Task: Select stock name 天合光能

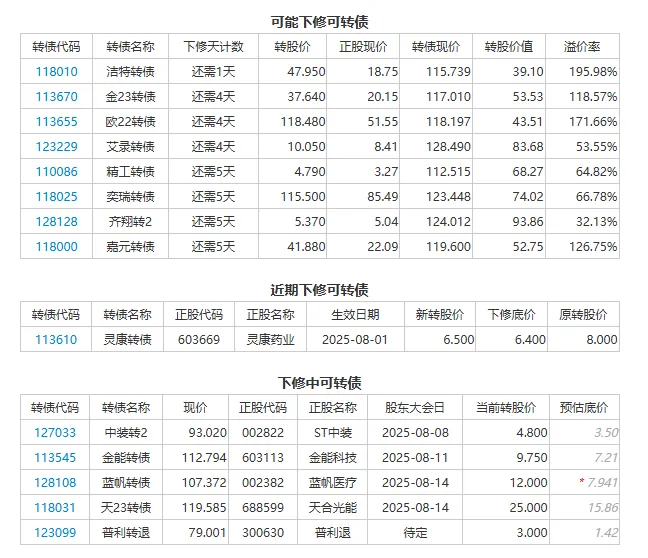Action: 333,508
